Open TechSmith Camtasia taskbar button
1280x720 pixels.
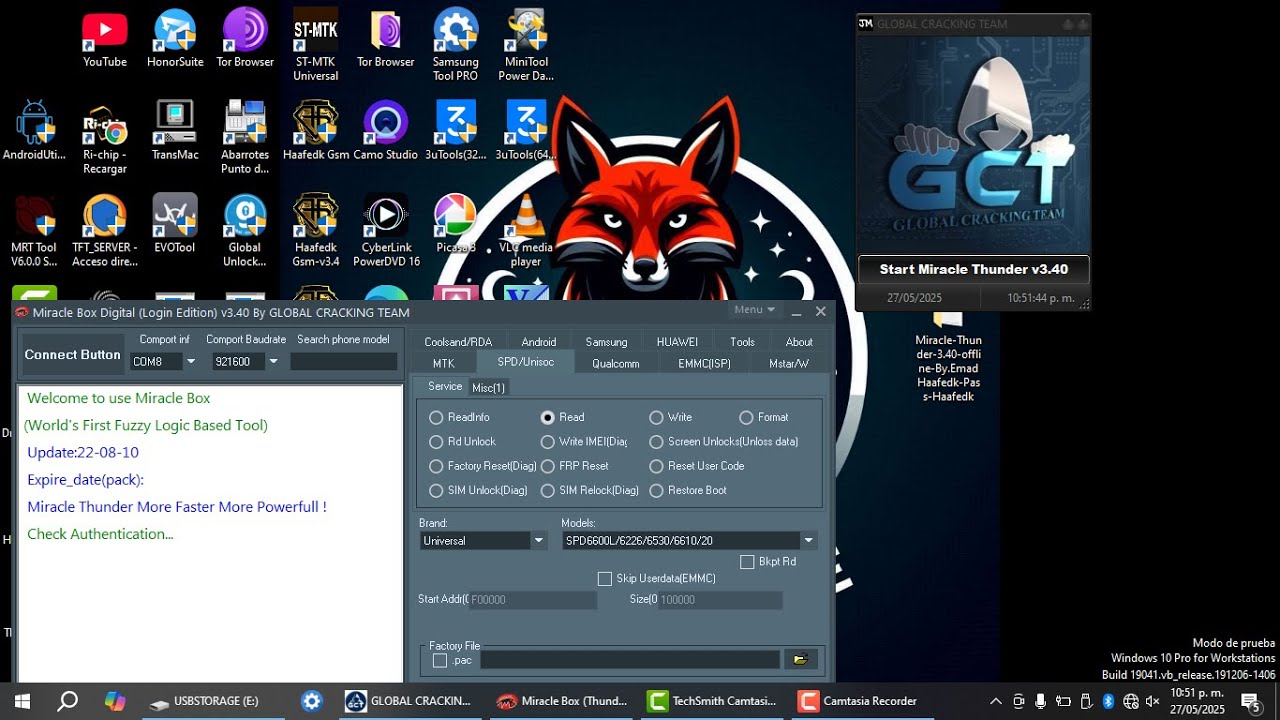coord(712,701)
